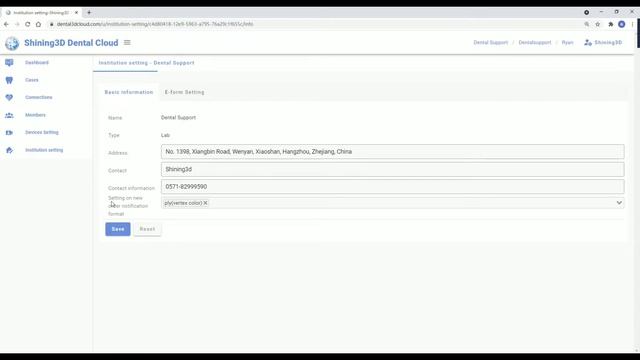Open the Dashboard menu item
The height and width of the screenshot is (360, 640).
point(37,62)
